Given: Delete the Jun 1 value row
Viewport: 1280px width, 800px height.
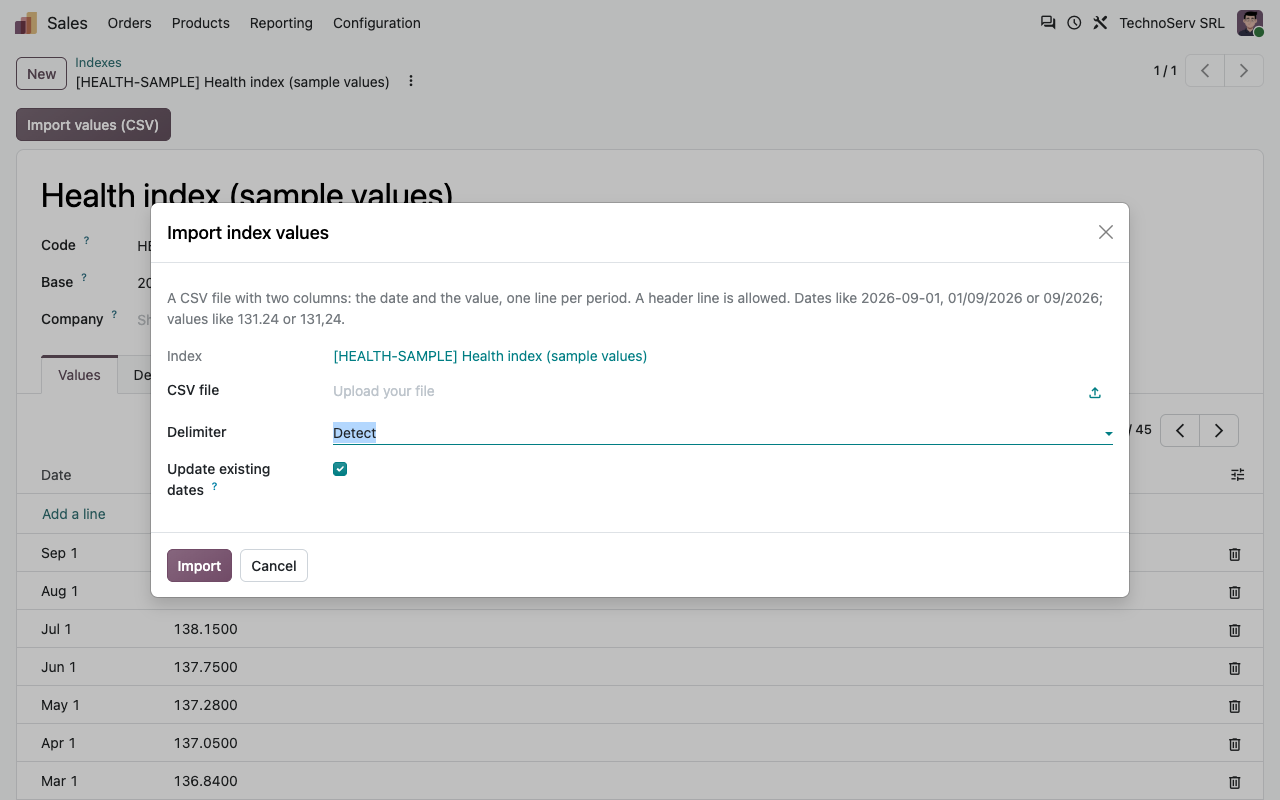Looking at the screenshot, I should 1235,668.
